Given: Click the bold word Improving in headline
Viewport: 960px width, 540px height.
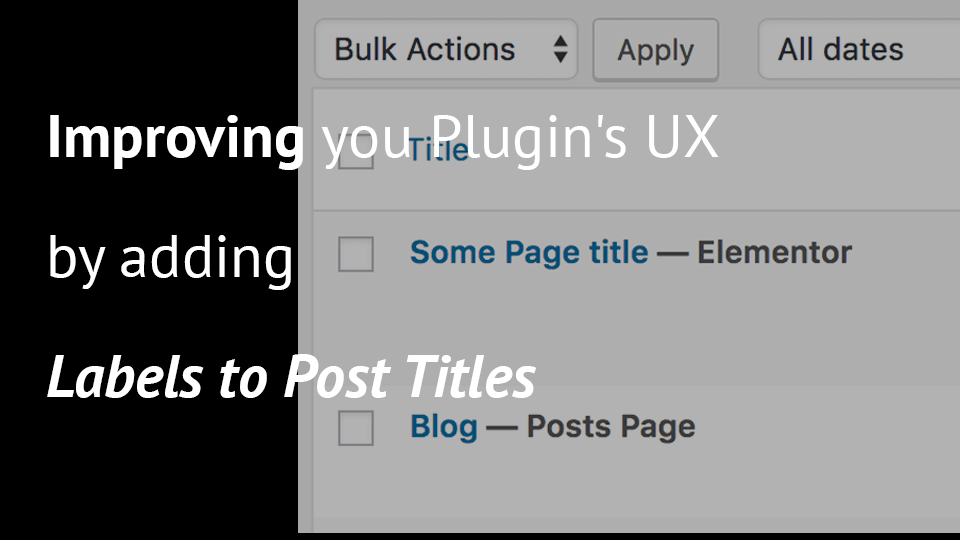Looking at the screenshot, I should pyautogui.click(x=176, y=139).
